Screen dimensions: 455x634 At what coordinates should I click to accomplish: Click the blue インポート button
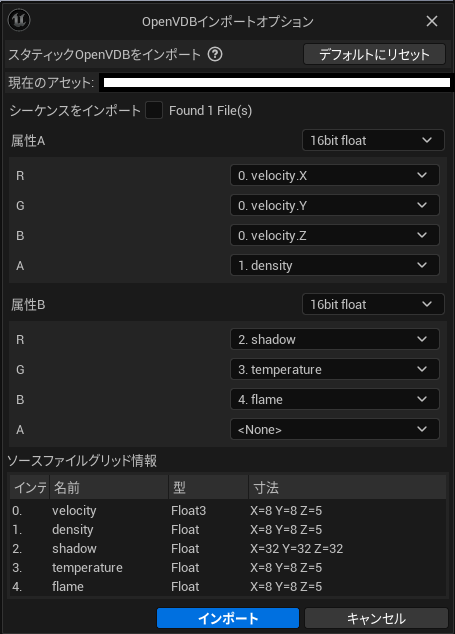pos(228,618)
